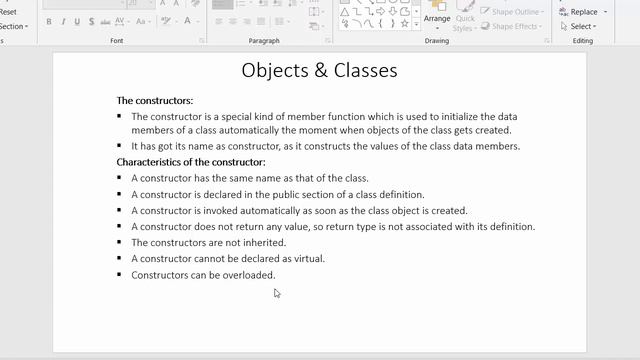
Task: Toggle Underline formatting in the Font group
Action: [x=77, y=22]
